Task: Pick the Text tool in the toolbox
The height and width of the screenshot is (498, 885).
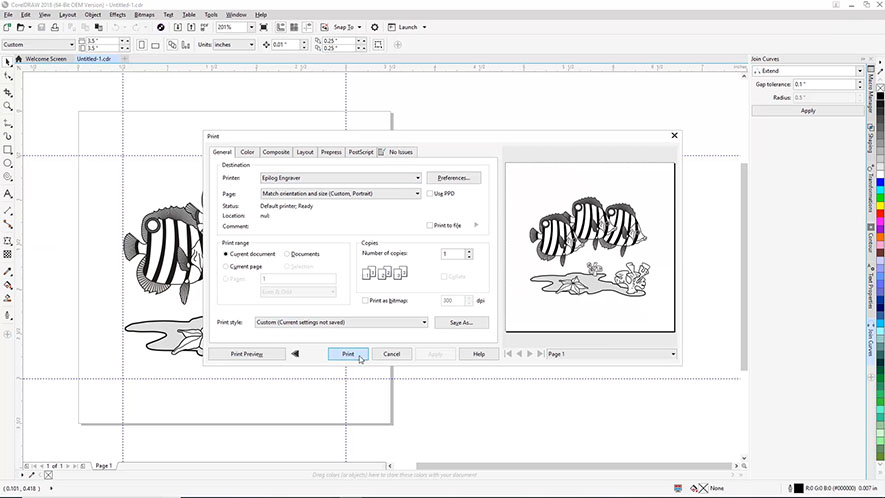Action: (x=8, y=193)
